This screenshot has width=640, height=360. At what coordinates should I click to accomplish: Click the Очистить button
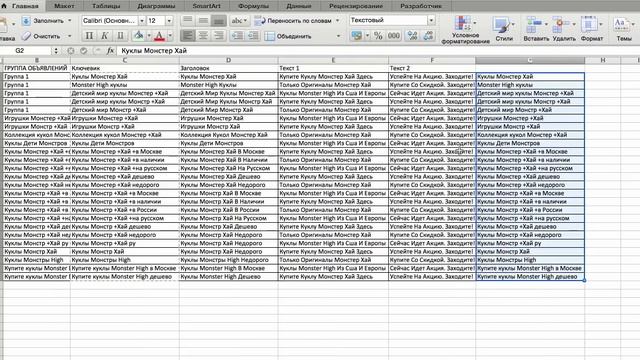pyautogui.click(x=42, y=36)
